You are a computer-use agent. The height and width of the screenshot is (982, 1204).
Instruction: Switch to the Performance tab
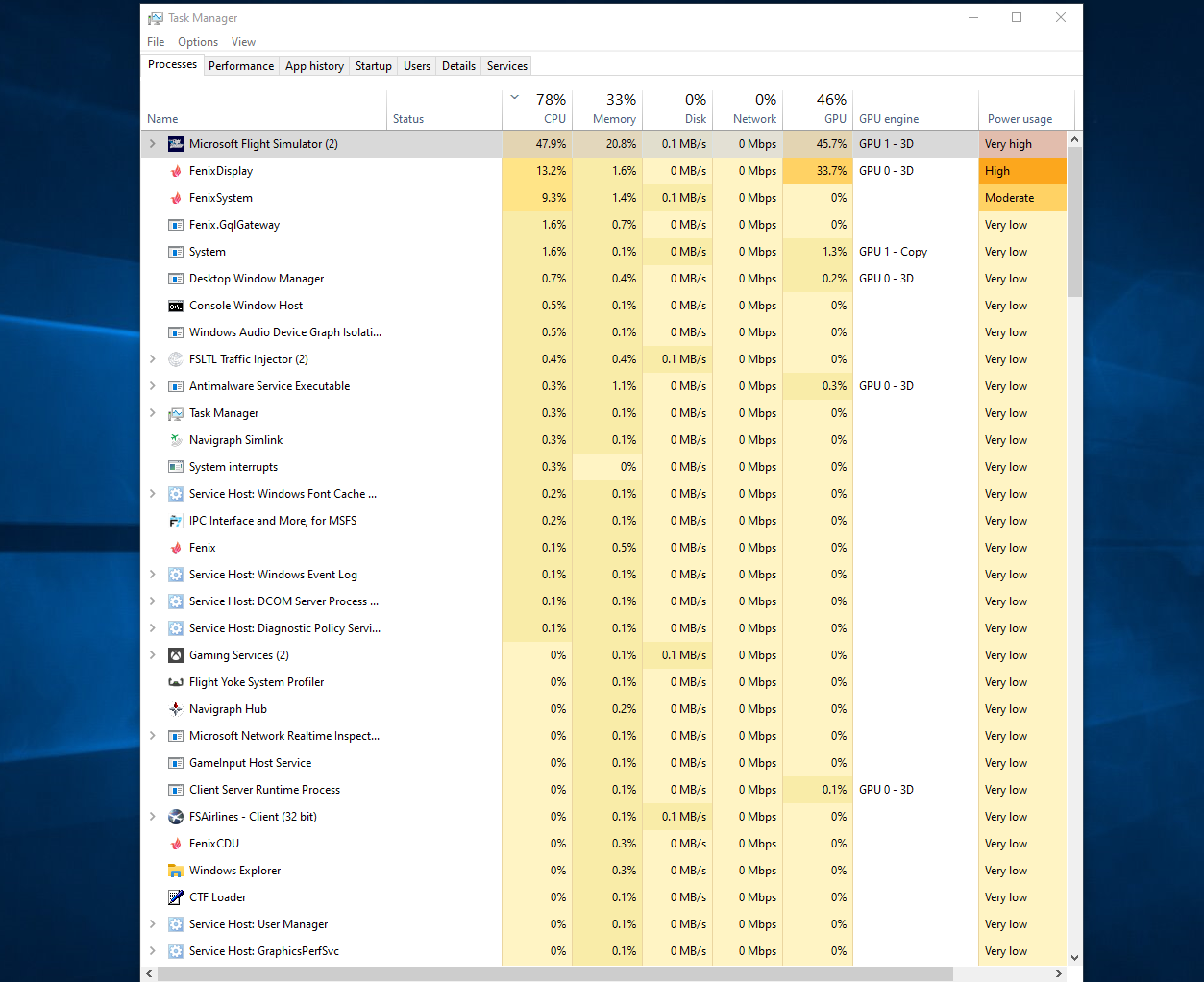[x=241, y=66]
